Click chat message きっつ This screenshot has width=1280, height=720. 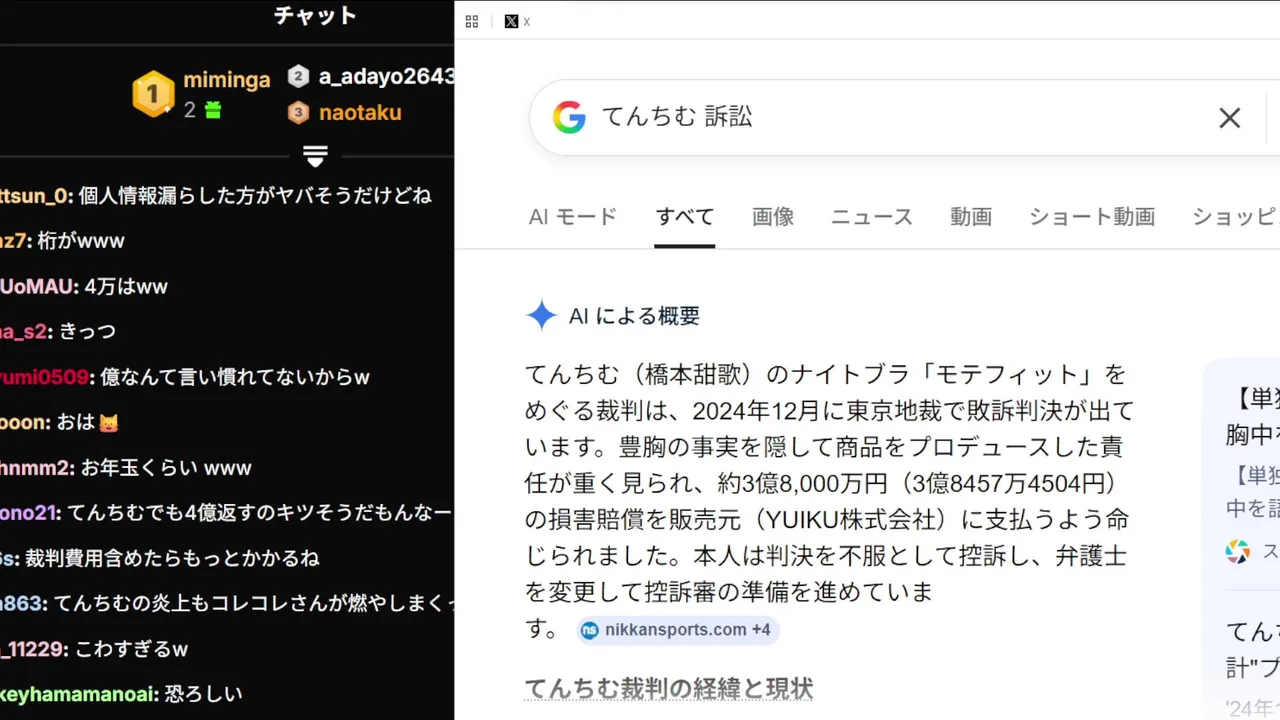pos(87,332)
